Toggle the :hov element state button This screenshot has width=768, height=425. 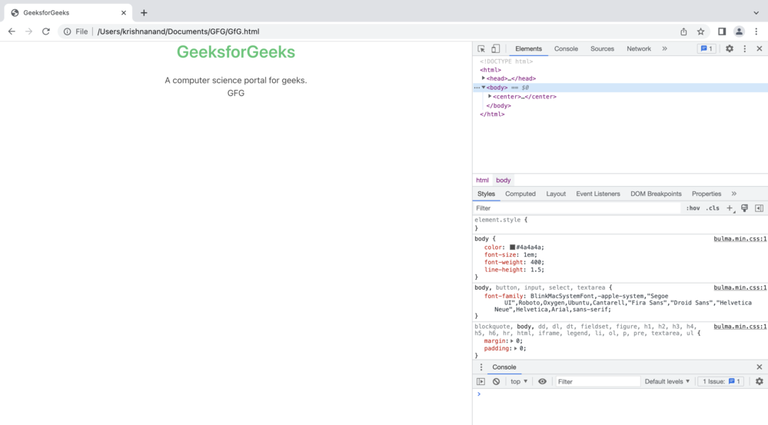[693, 208]
